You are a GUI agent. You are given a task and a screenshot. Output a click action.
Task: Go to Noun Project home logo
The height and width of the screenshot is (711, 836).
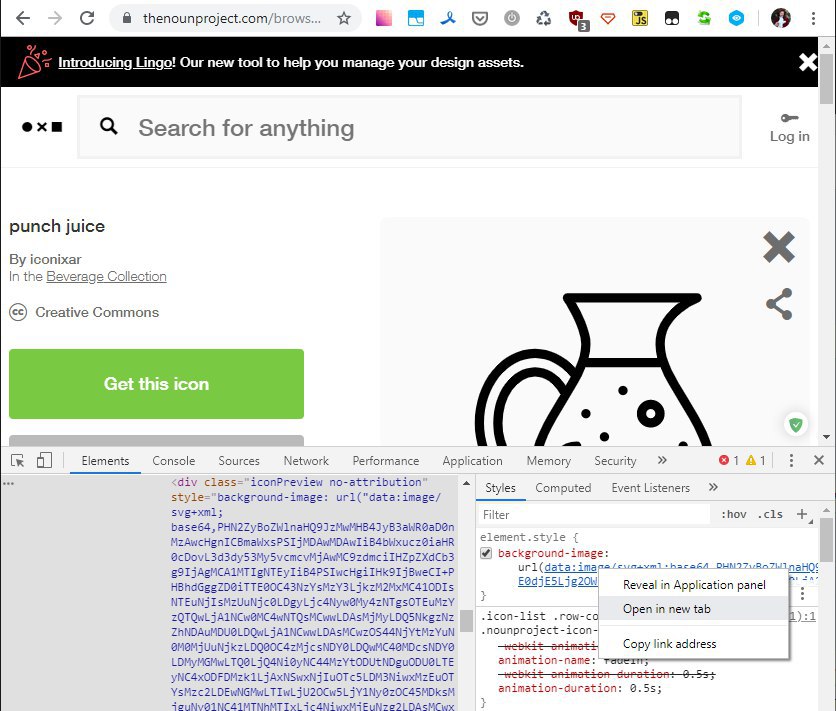pyautogui.click(x=42, y=127)
